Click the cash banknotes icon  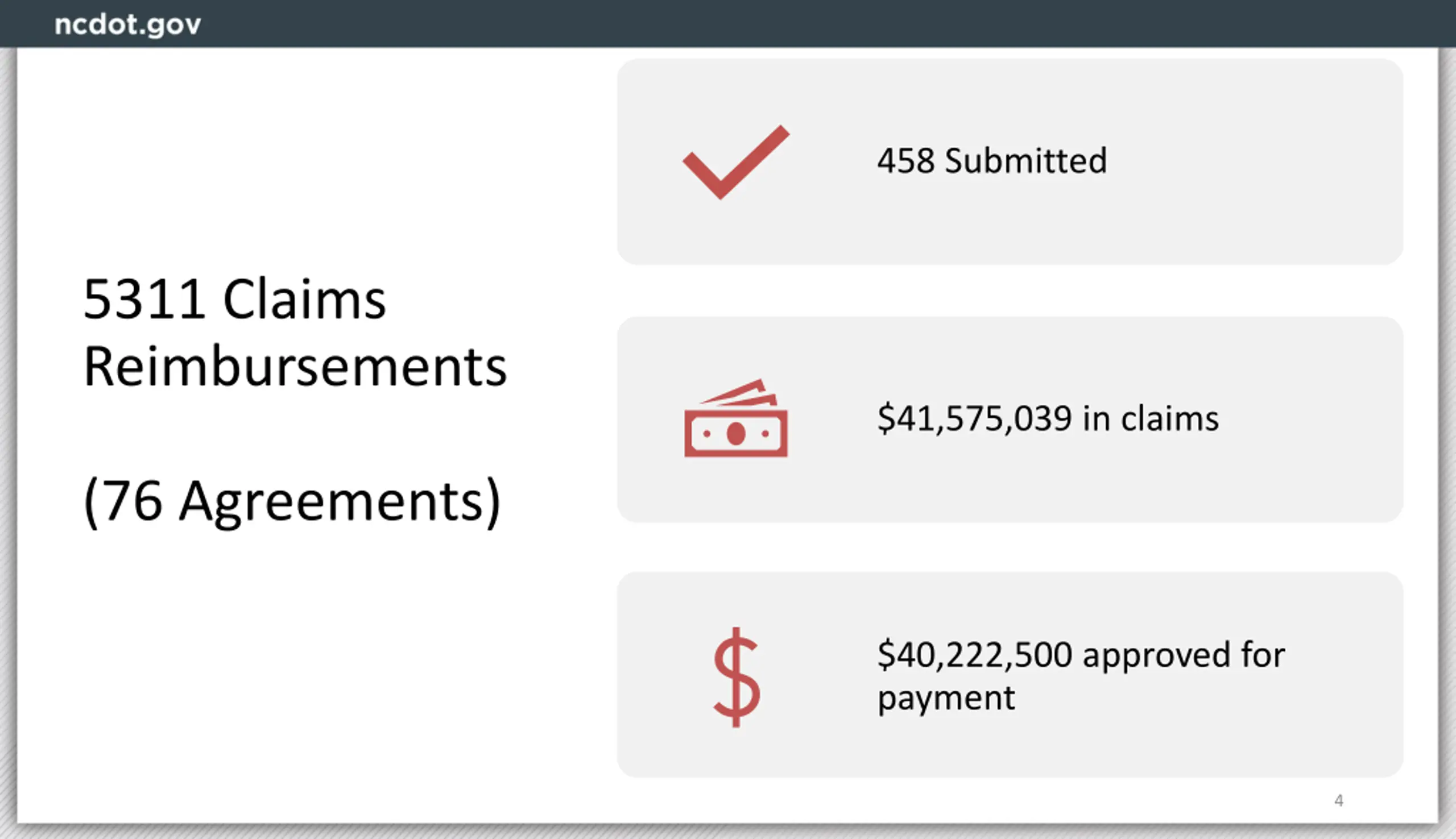[x=736, y=418]
